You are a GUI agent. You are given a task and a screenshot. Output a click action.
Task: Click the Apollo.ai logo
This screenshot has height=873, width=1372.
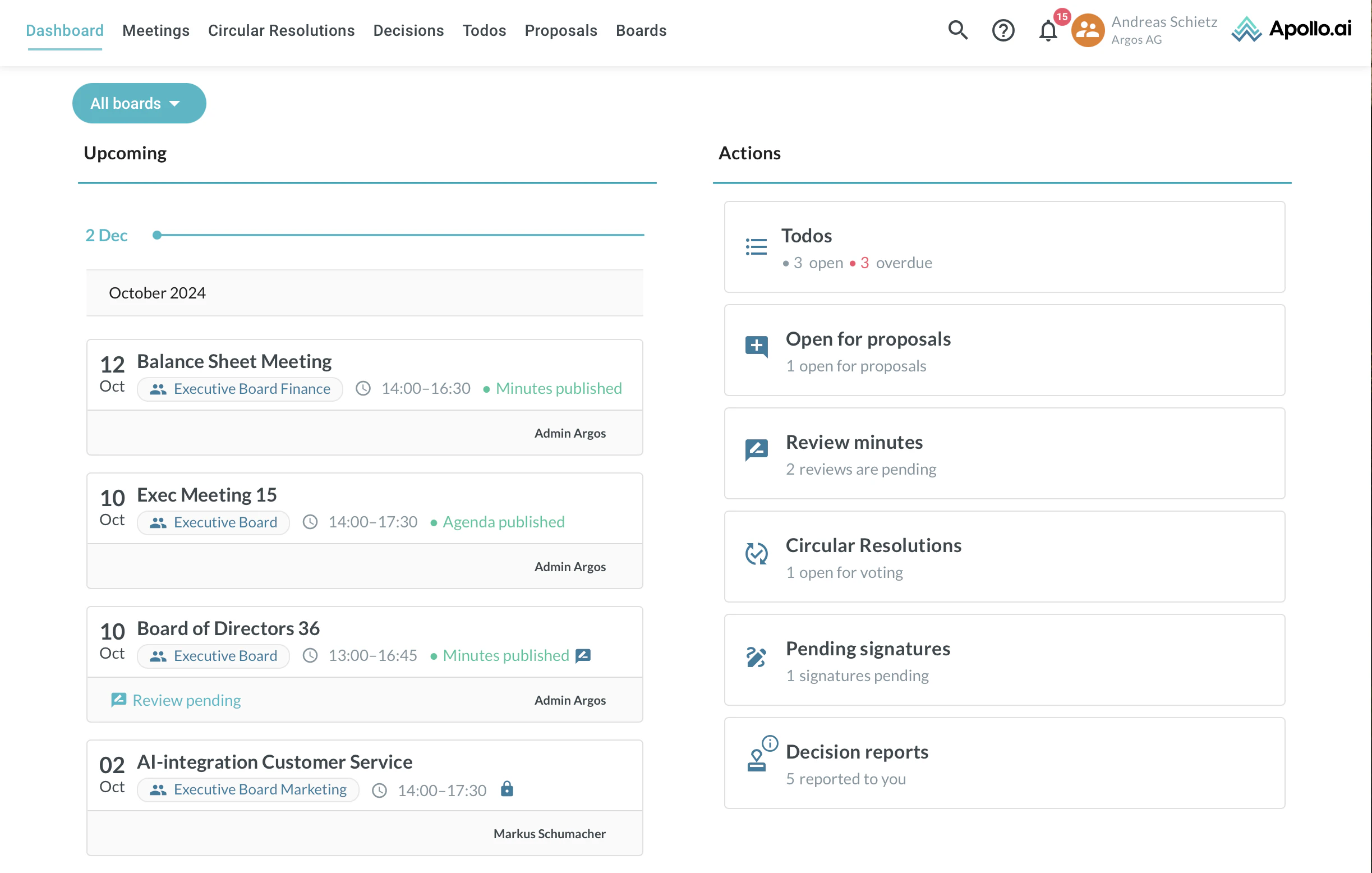click(x=1291, y=30)
